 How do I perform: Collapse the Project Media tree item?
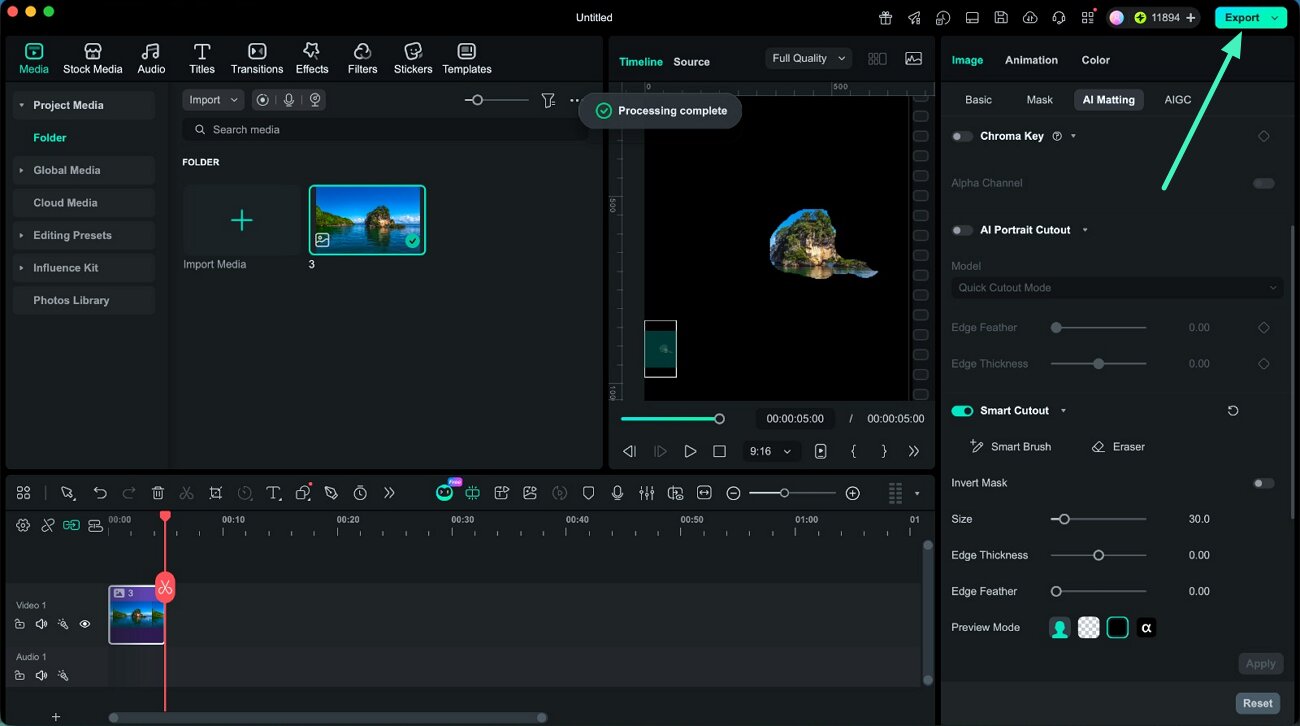21,105
